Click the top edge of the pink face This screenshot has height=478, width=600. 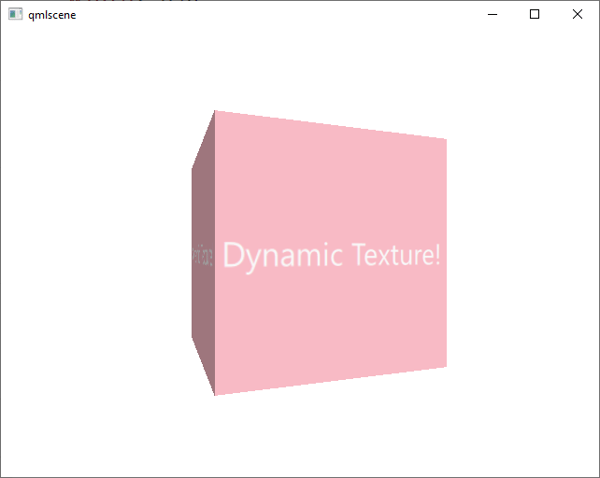pyautogui.click(x=330, y=125)
